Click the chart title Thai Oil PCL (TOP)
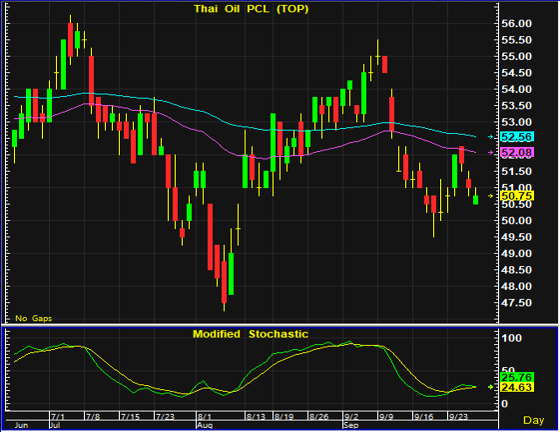This screenshot has height=432, width=560. [x=251, y=9]
